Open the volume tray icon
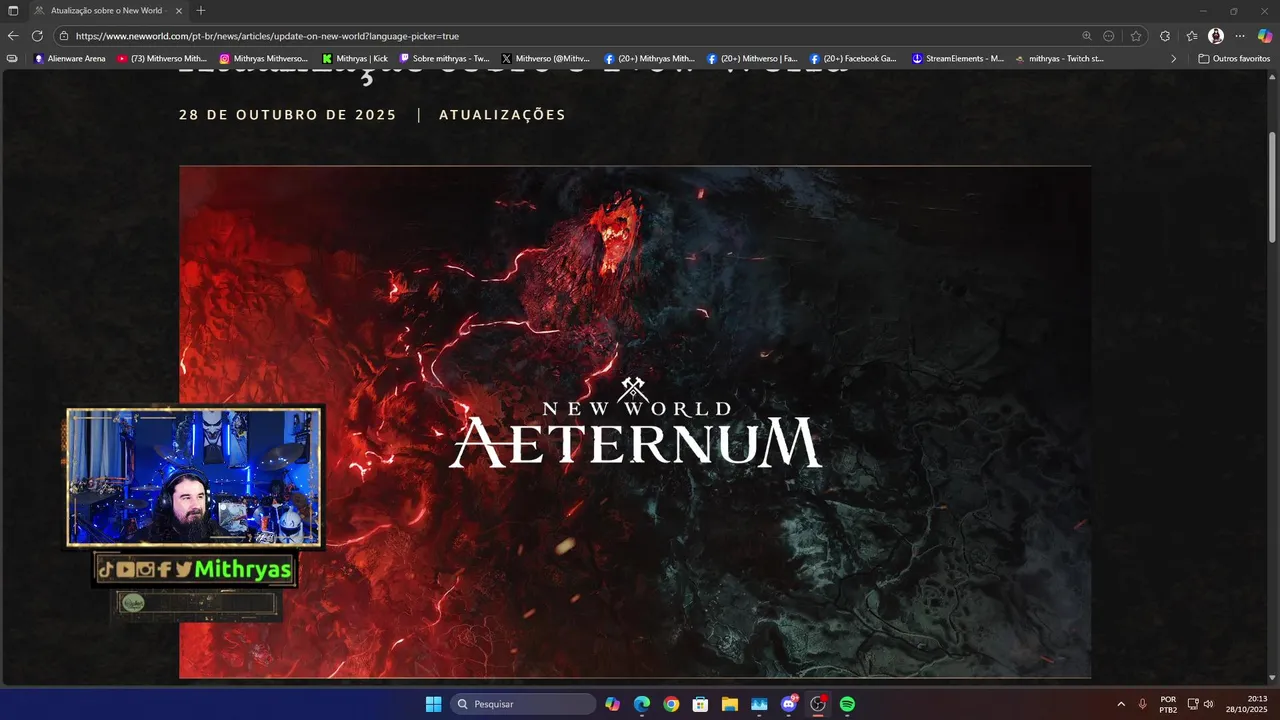 tap(1208, 704)
